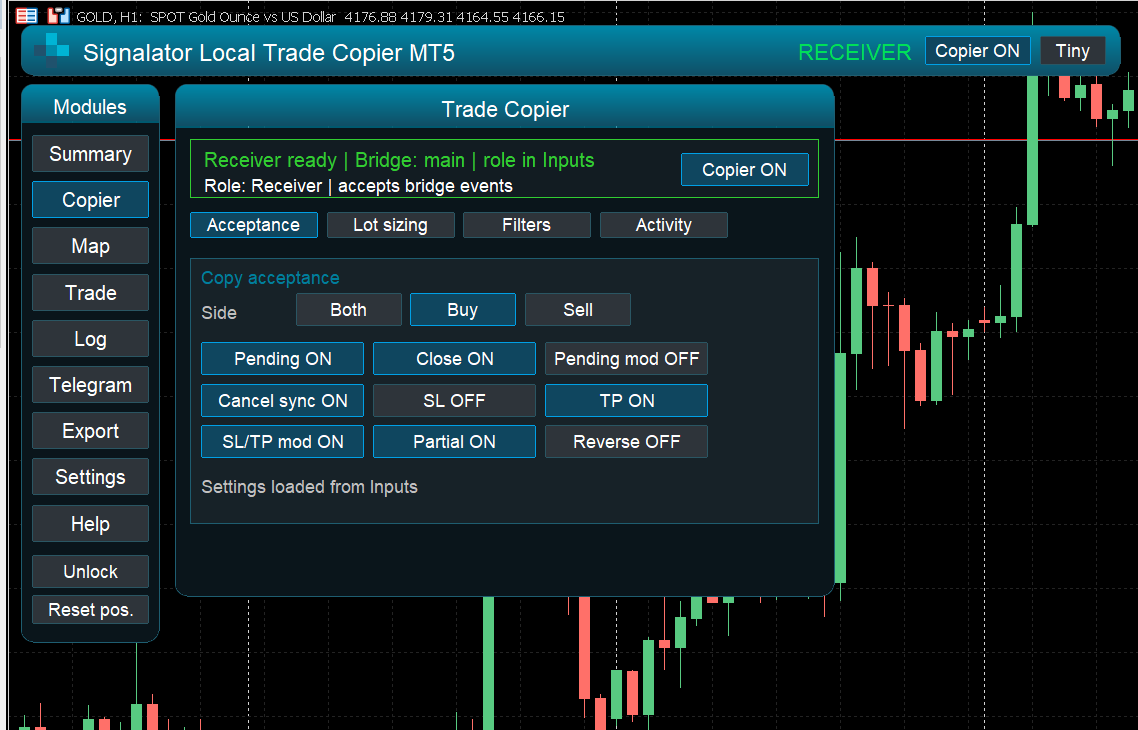Switch to the Filters tab

tap(526, 225)
